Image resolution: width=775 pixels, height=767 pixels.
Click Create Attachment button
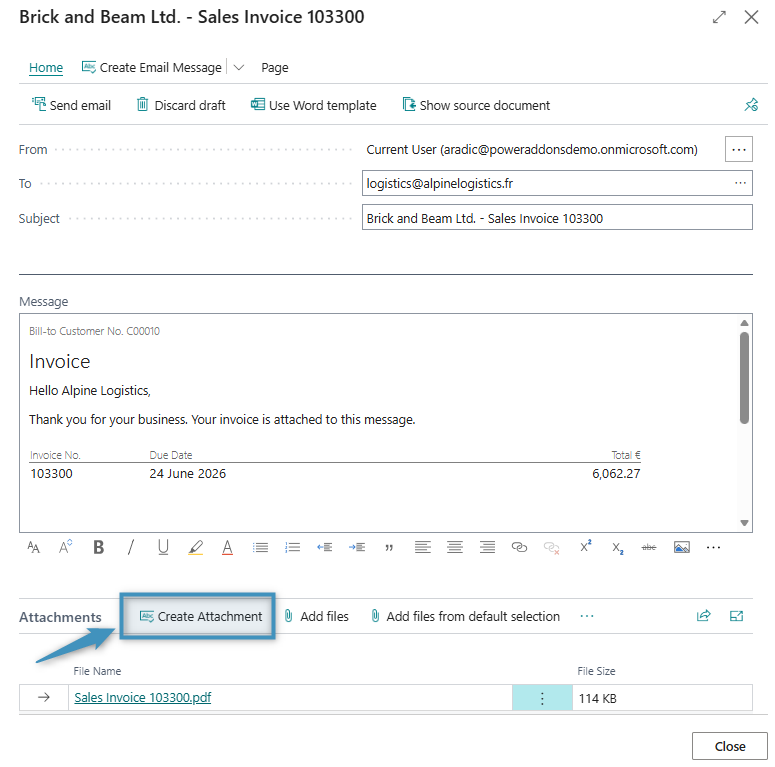pos(200,616)
